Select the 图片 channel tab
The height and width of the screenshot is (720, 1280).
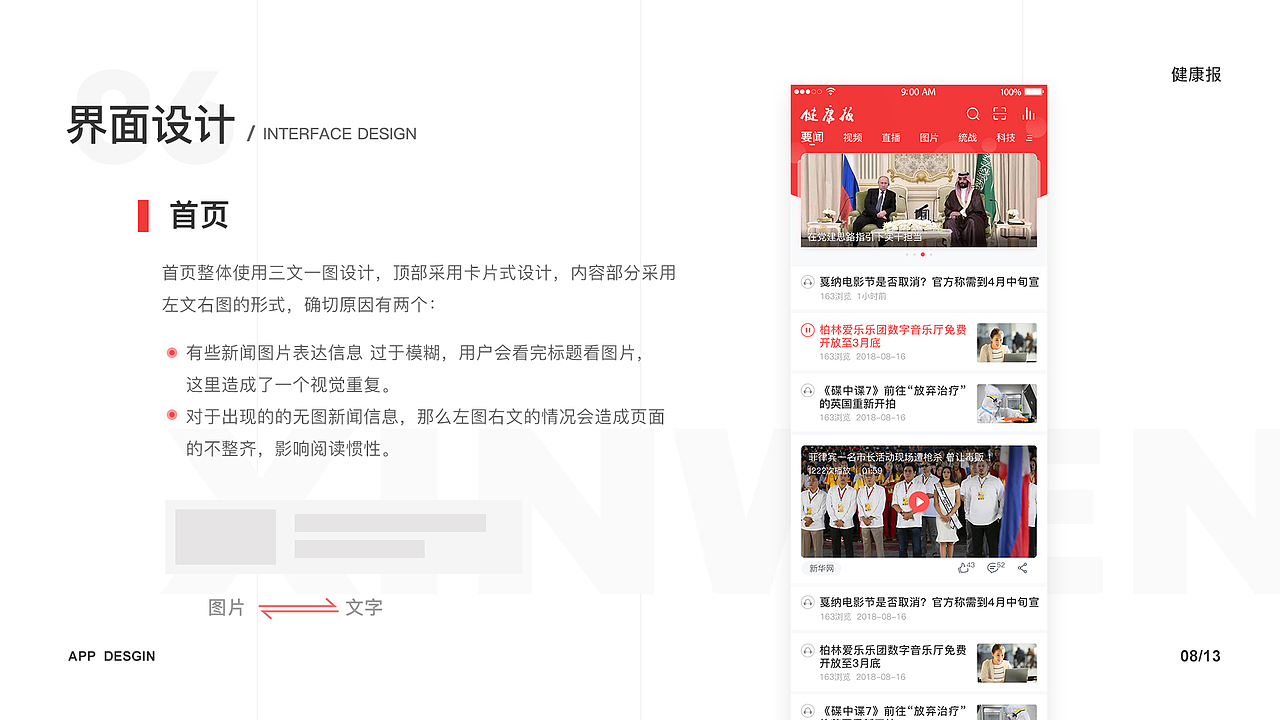click(929, 138)
